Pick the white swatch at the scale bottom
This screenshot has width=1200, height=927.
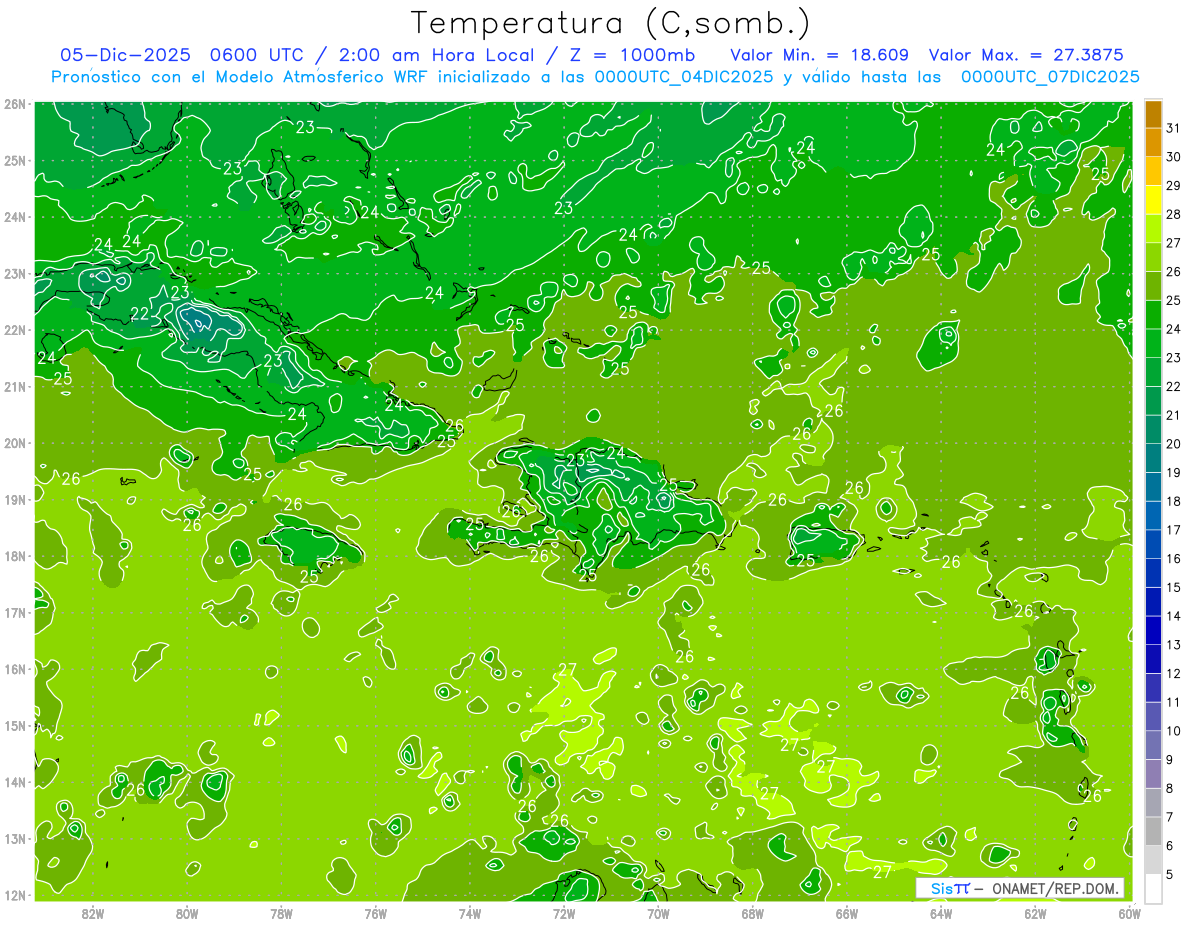click(x=1153, y=888)
